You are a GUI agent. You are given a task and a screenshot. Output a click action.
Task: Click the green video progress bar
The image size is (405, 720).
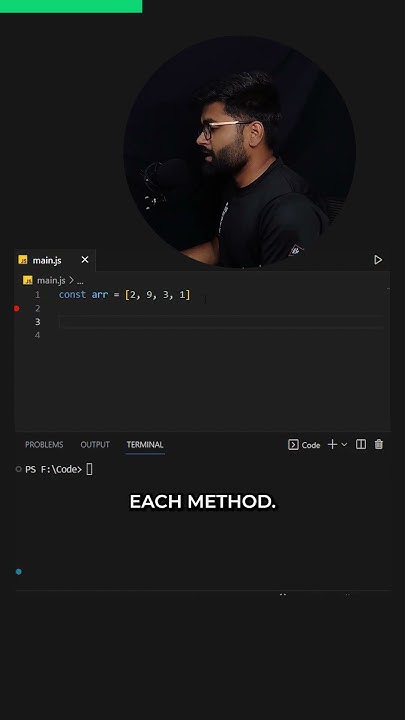(71, 6)
